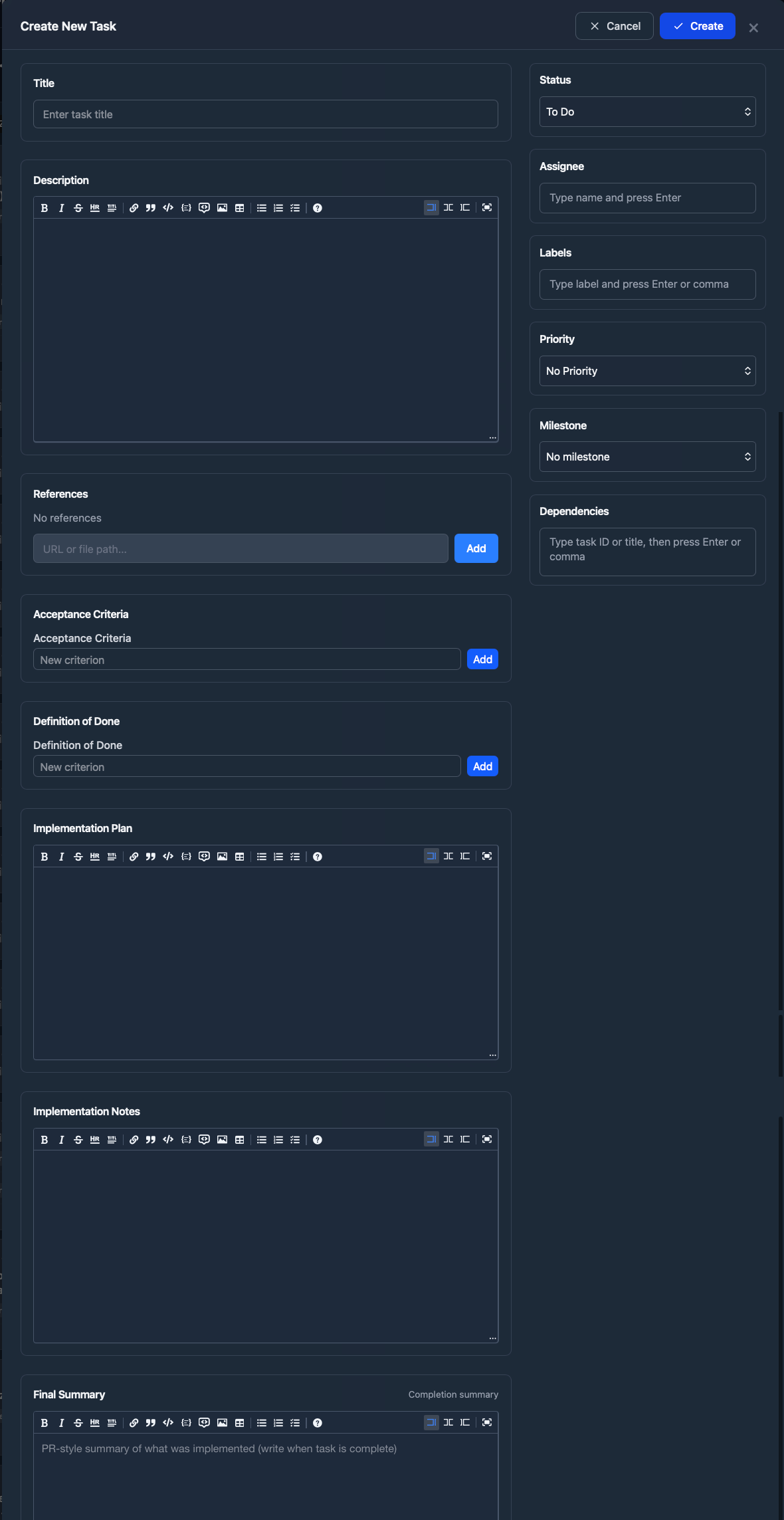Click the Cancel button

point(615,26)
